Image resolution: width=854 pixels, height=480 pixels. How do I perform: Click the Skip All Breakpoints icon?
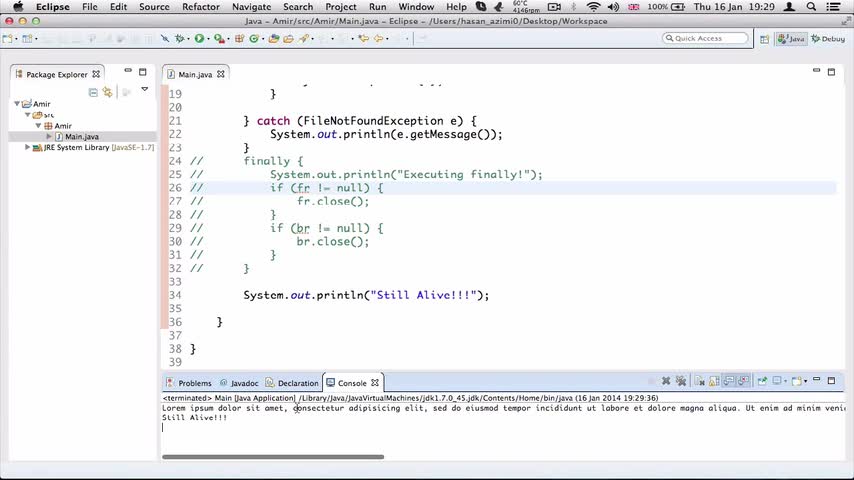(164, 39)
